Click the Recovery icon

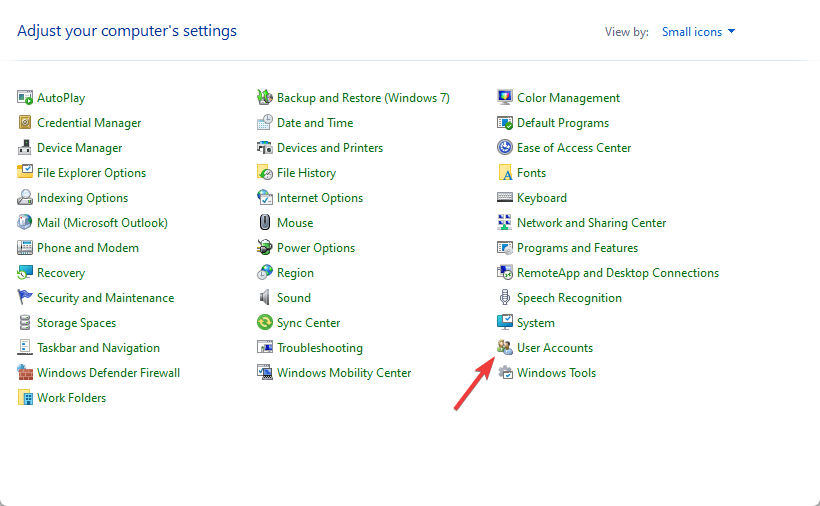(25, 273)
